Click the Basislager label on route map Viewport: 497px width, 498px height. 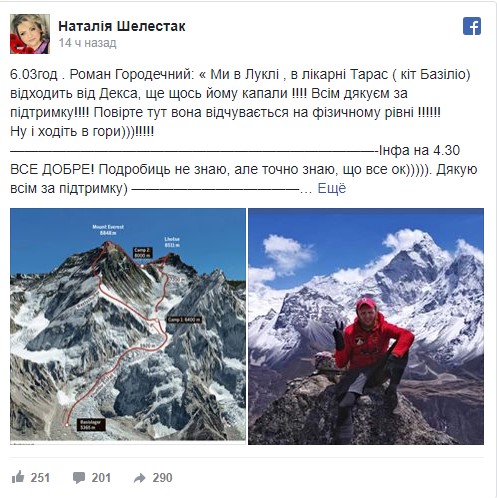pyautogui.click(x=92, y=425)
